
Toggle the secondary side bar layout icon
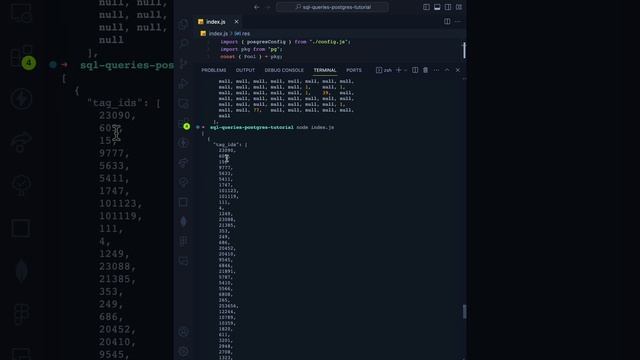pos(448,7)
